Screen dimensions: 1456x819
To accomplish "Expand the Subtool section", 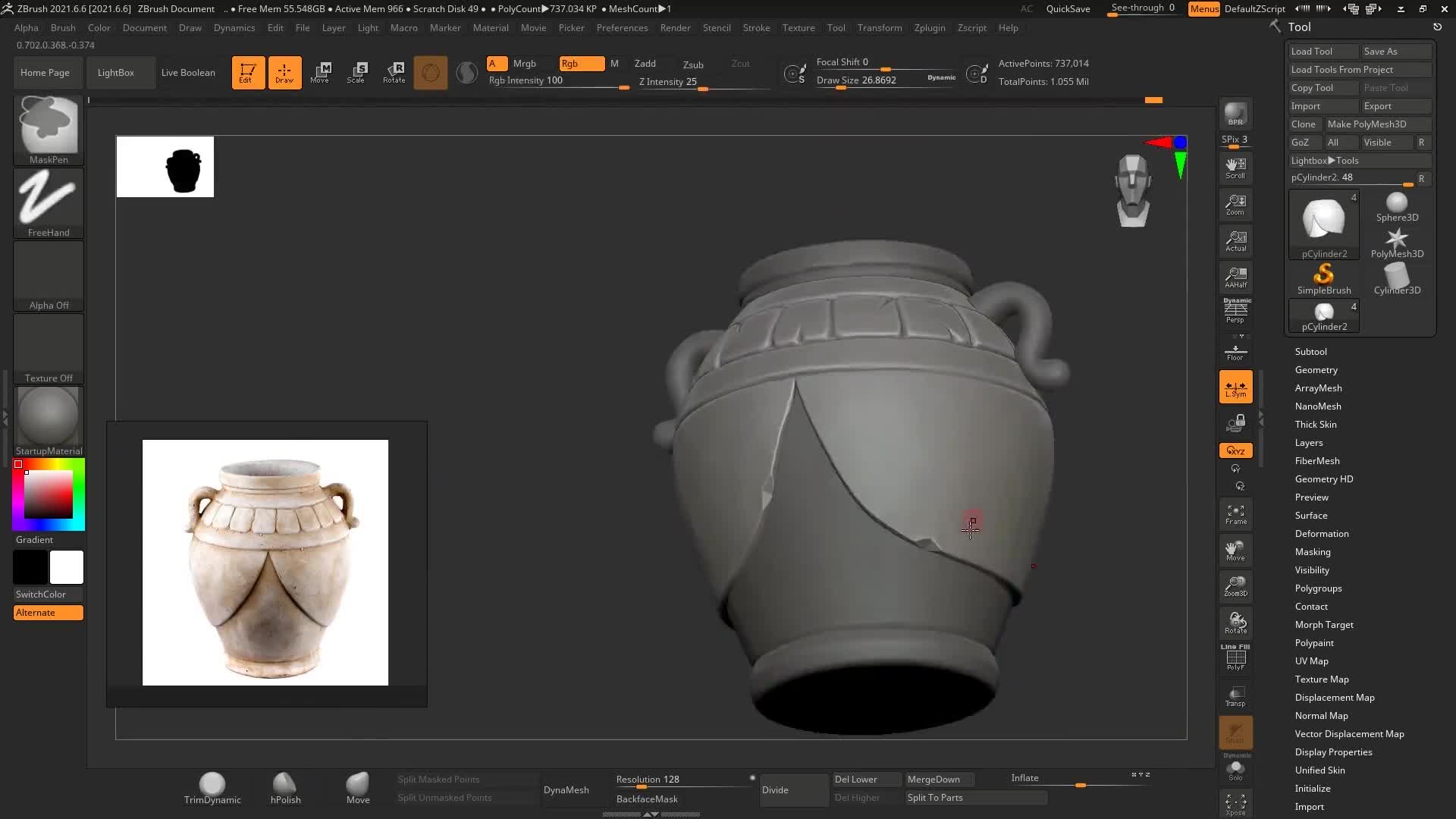I will coord(1311,351).
